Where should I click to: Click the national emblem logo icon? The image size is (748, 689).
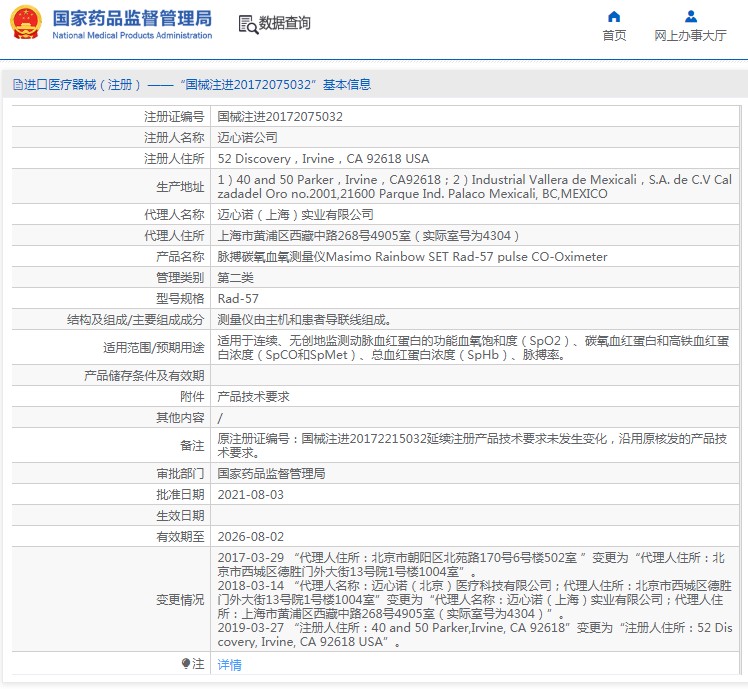point(26,22)
